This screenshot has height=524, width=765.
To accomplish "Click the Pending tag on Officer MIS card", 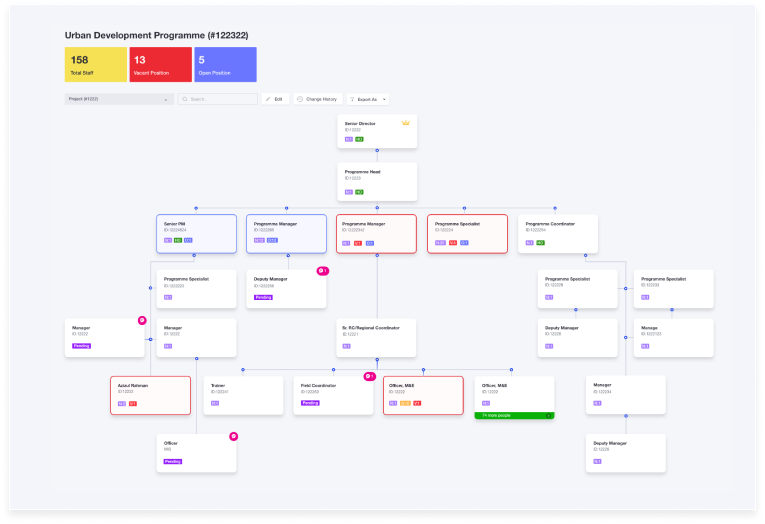I will (x=173, y=461).
